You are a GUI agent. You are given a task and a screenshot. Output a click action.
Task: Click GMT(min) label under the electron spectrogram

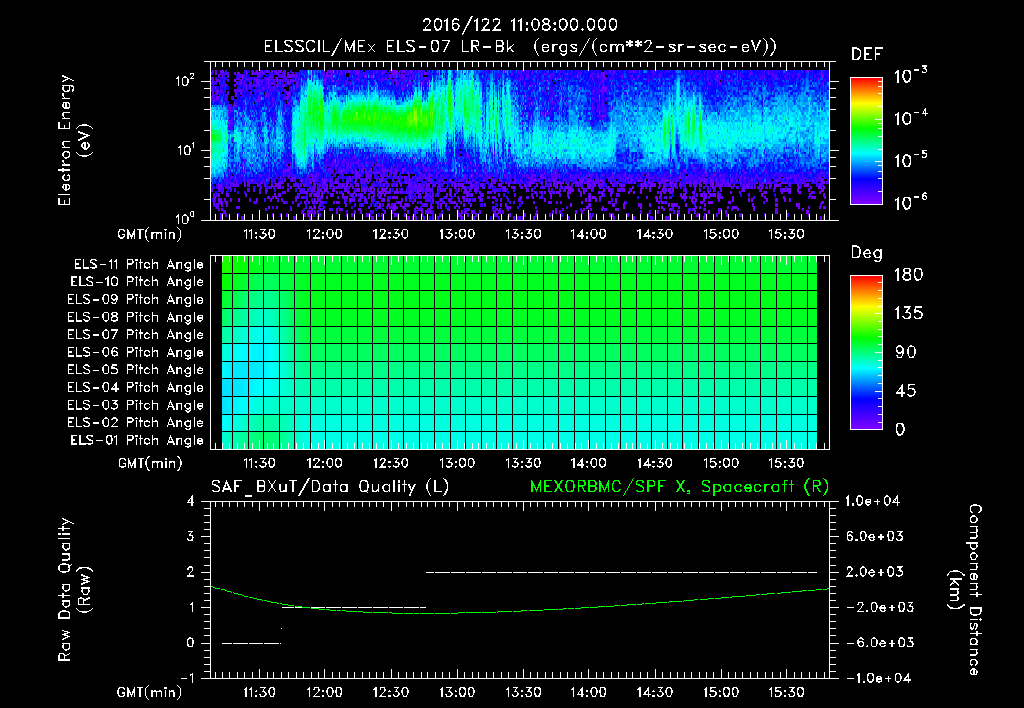point(150,234)
